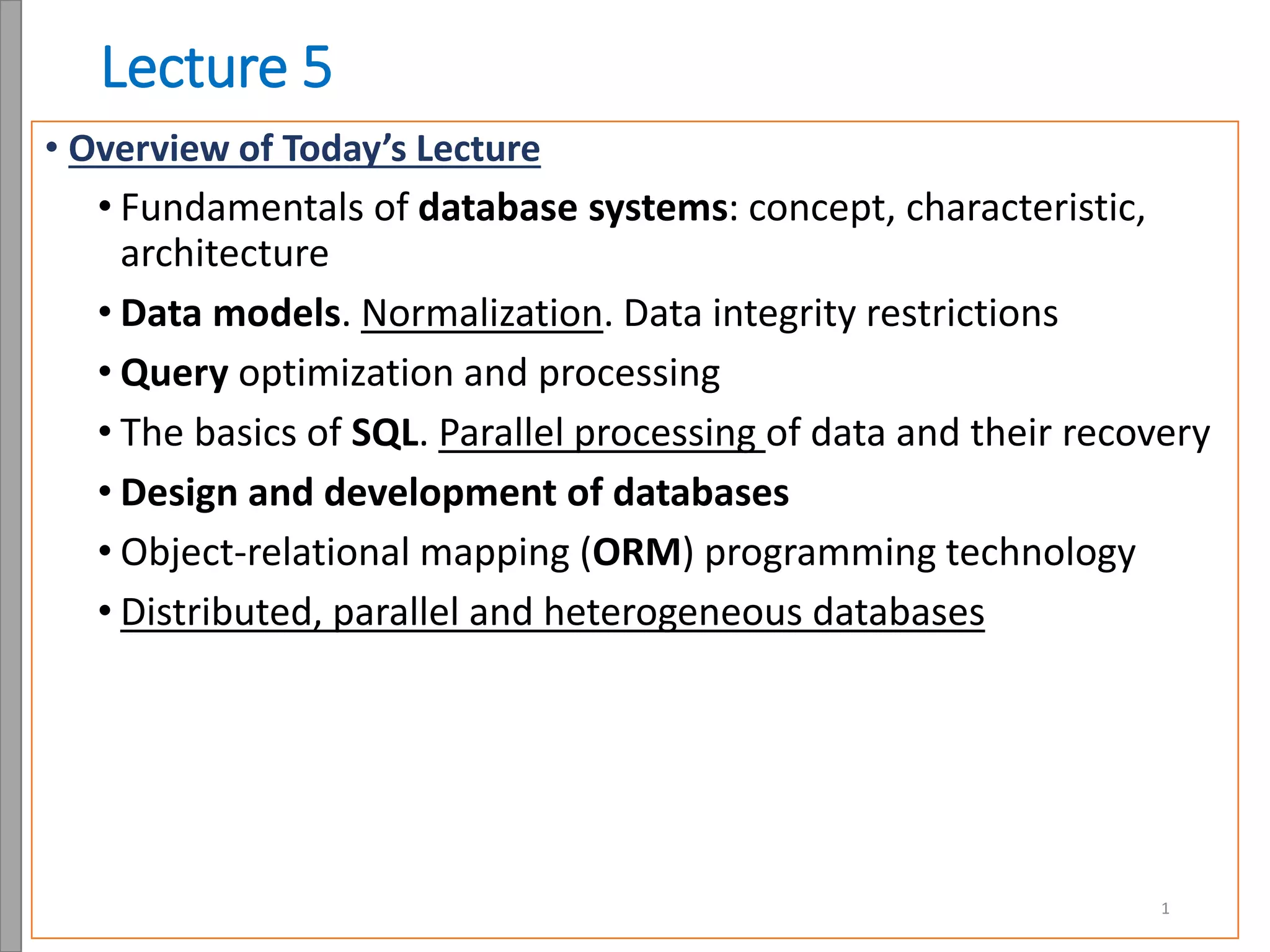Screen dimensions: 1270x952
Task: Click the Lecture 5 title
Action: (x=216, y=67)
